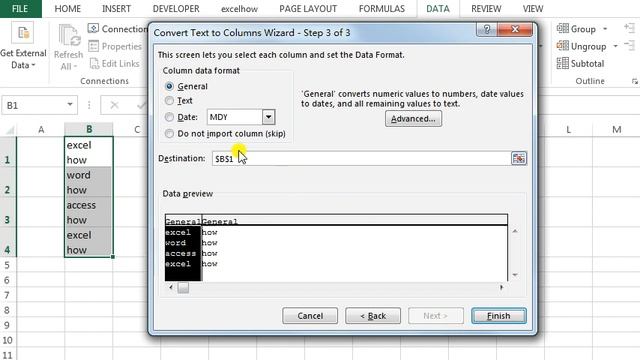
Task: Select the second preview column header General
Action: pos(220,221)
